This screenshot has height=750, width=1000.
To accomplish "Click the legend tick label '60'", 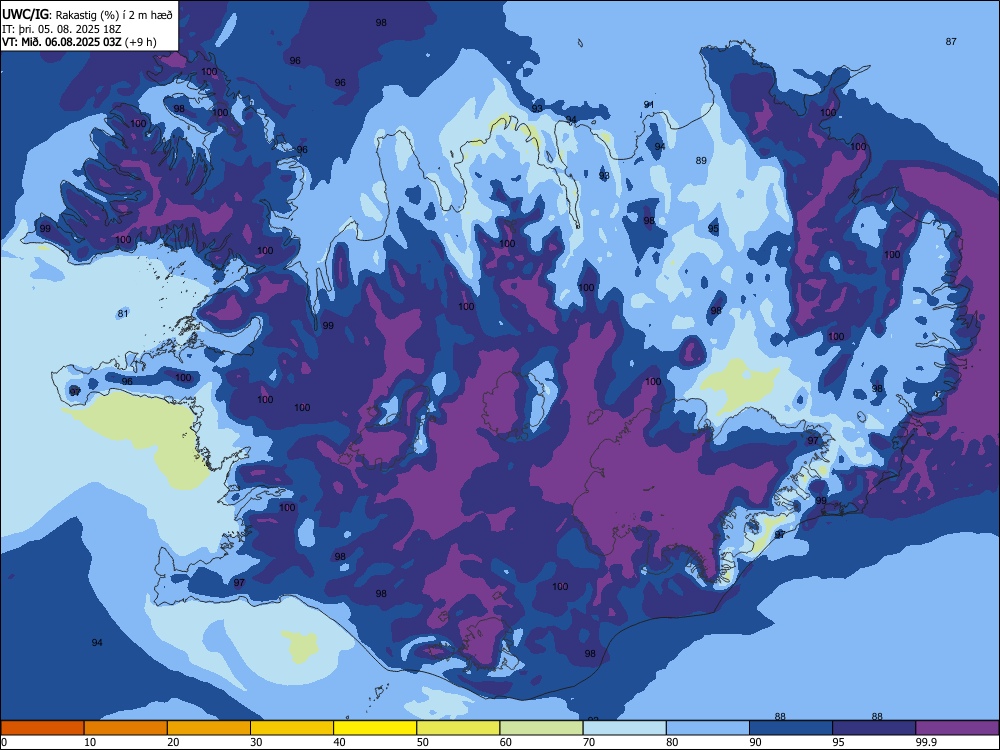I will click(x=506, y=742).
